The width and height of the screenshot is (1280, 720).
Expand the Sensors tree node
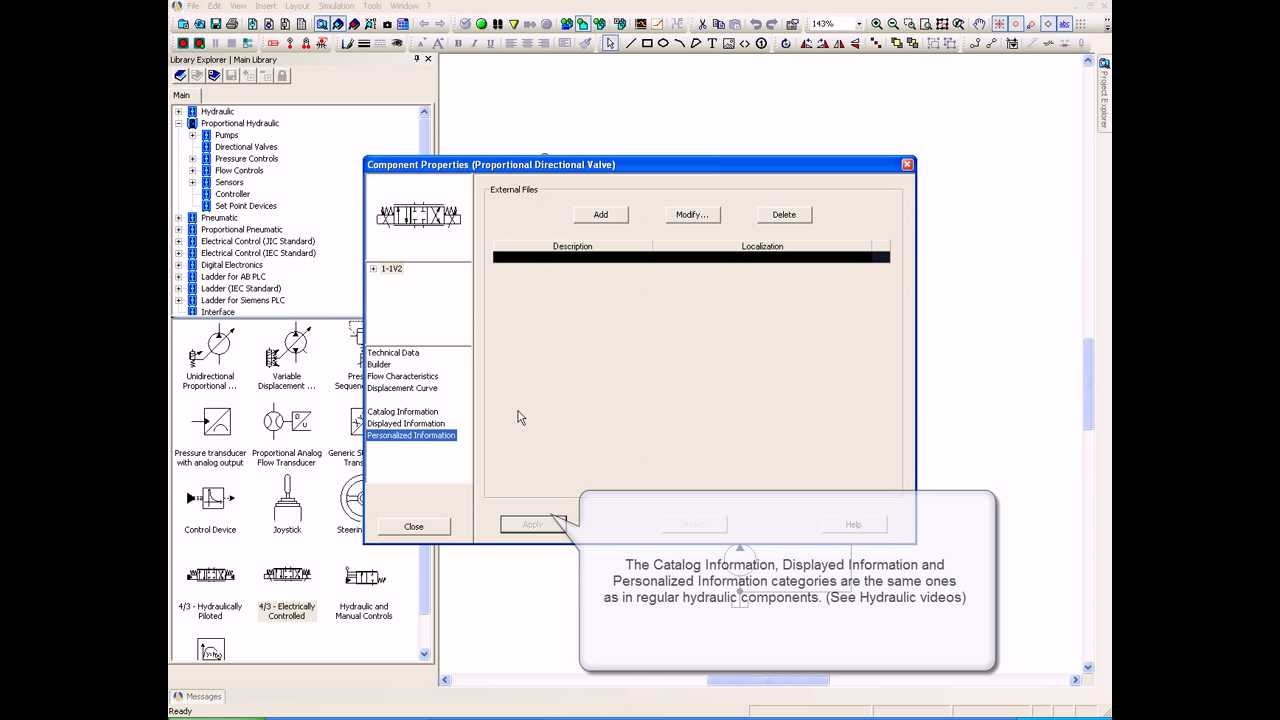[x=193, y=182]
